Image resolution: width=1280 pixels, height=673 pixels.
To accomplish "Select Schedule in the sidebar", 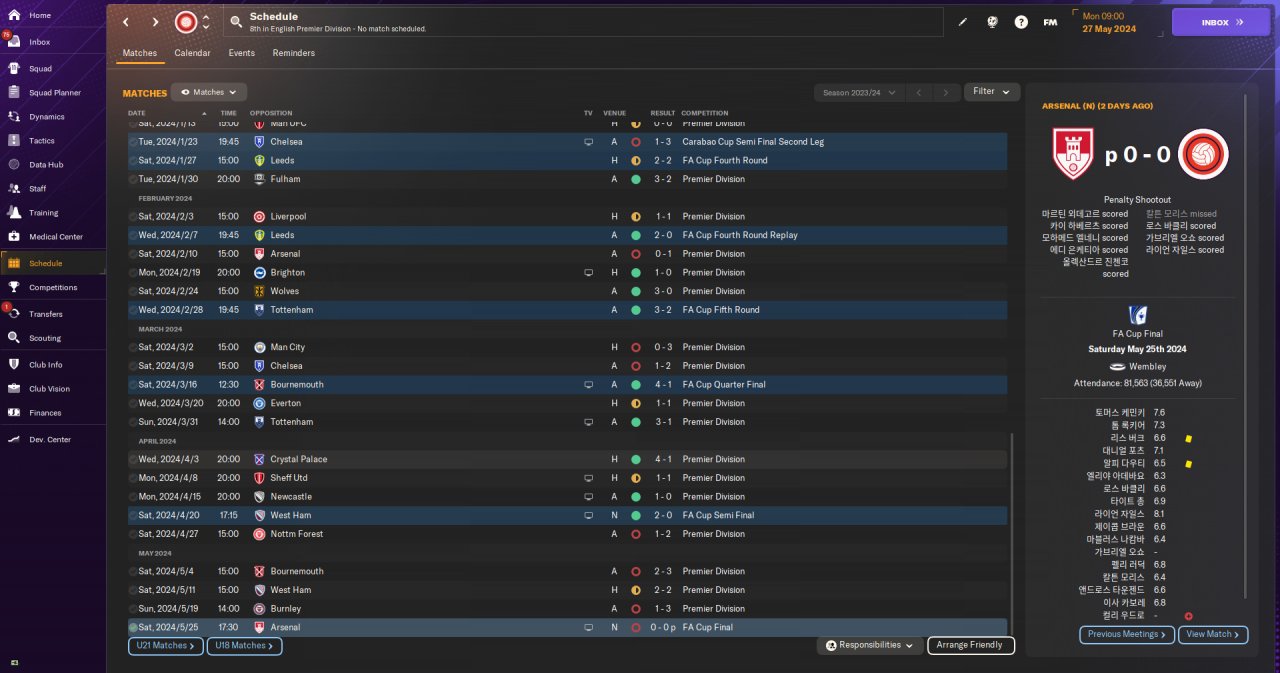I will pos(53,263).
